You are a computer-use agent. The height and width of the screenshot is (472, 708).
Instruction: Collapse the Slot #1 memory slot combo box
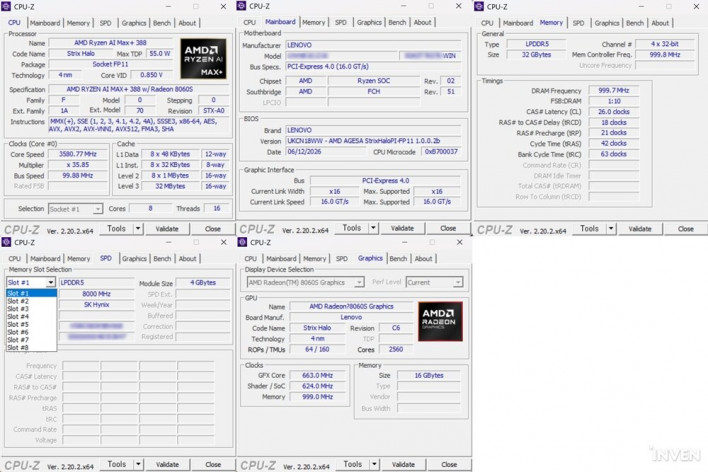coord(51,282)
